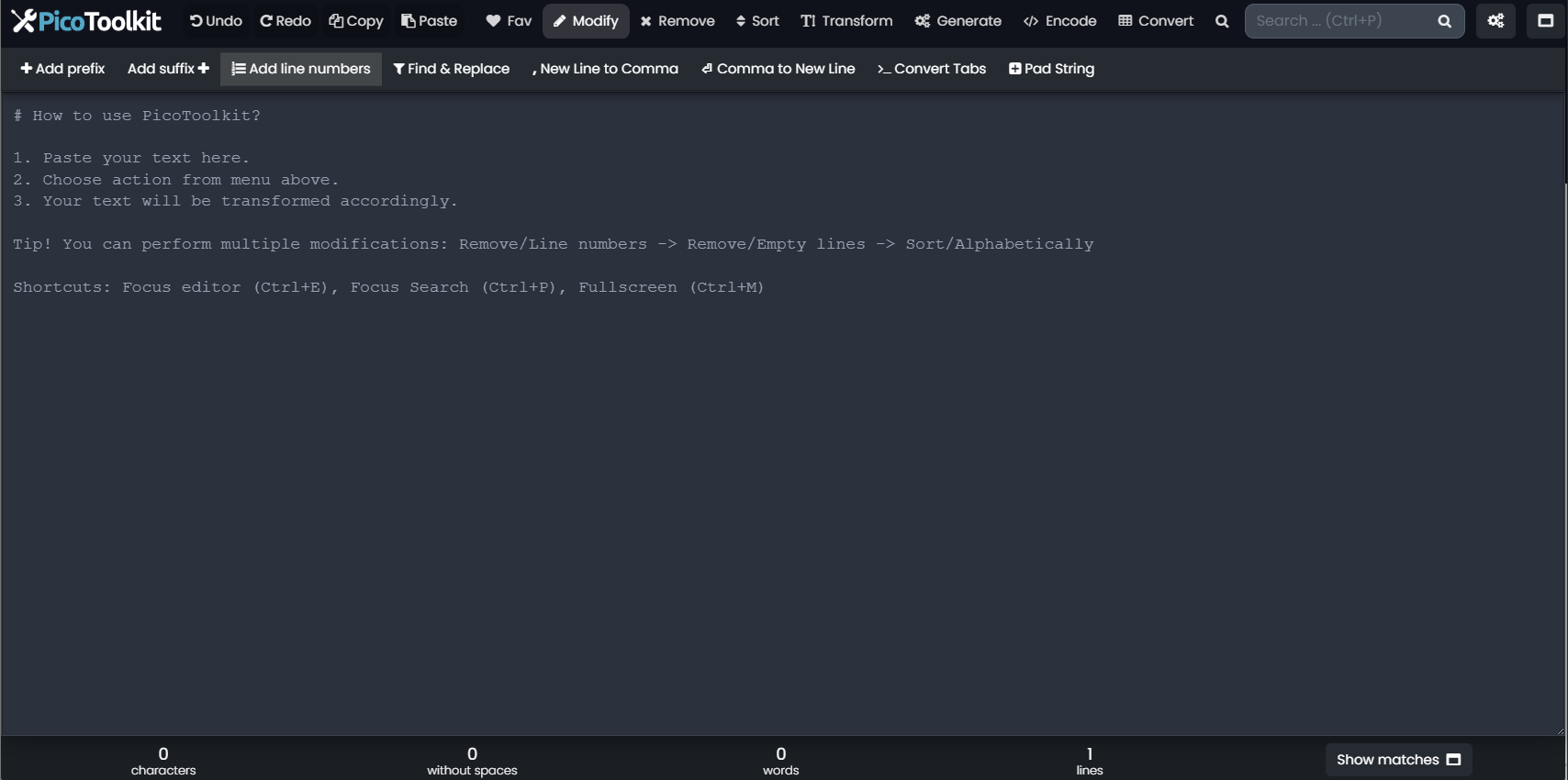Image resolution: width=1568 pixels, height=780 pixels.
Task: Toggle Show matches button
Action: 1398,760
